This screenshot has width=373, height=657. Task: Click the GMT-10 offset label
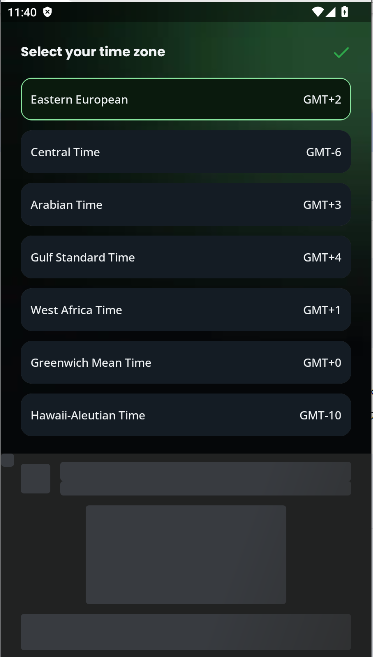tap(320, 415)
